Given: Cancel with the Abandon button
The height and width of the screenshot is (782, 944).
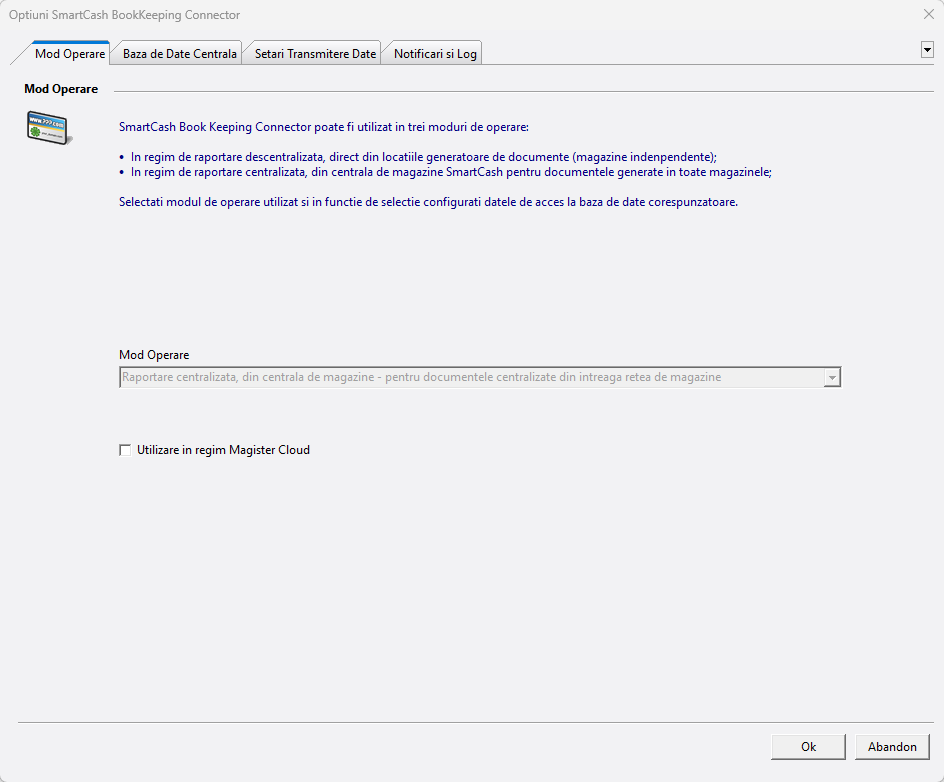Looking at the screenshot, I should coord(892,747).
